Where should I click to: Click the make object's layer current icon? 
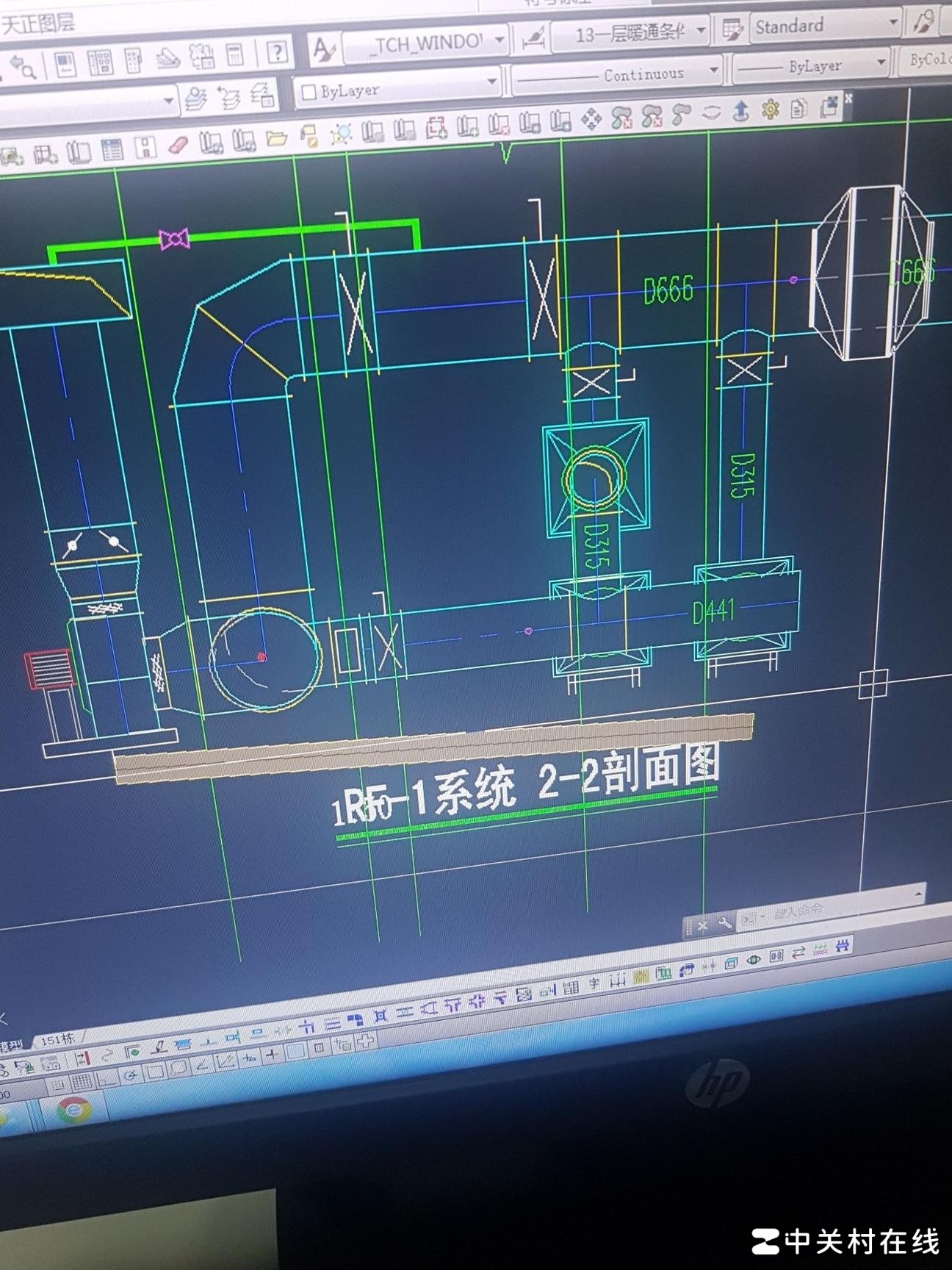coord(196,98)
